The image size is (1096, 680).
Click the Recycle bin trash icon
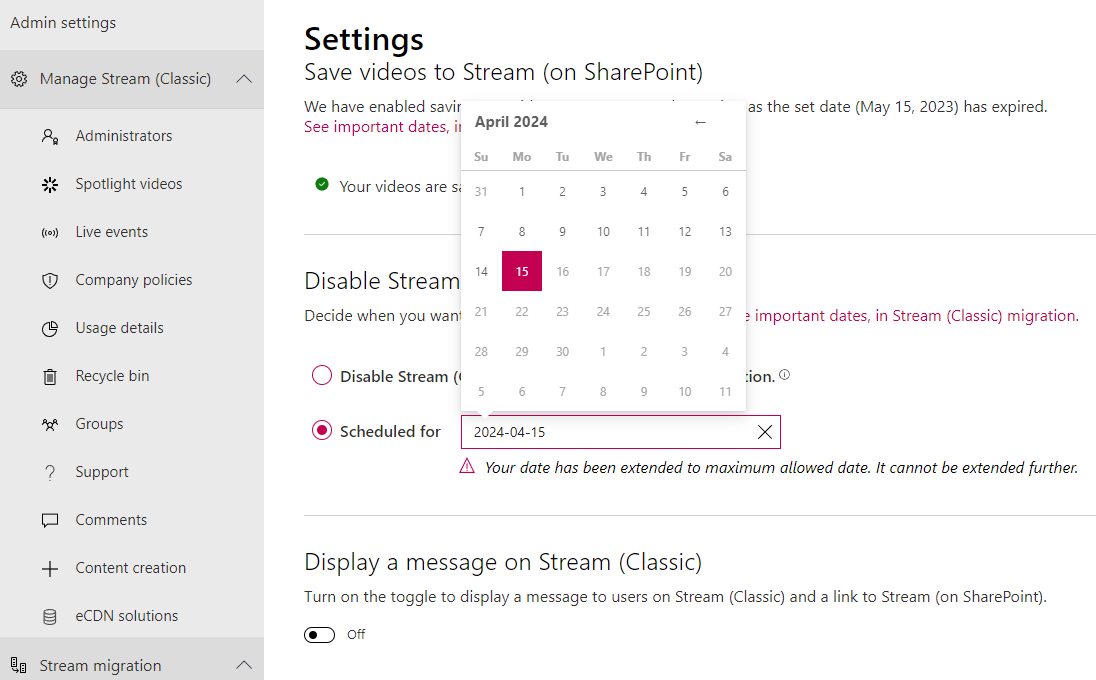[x=50, y=376]
